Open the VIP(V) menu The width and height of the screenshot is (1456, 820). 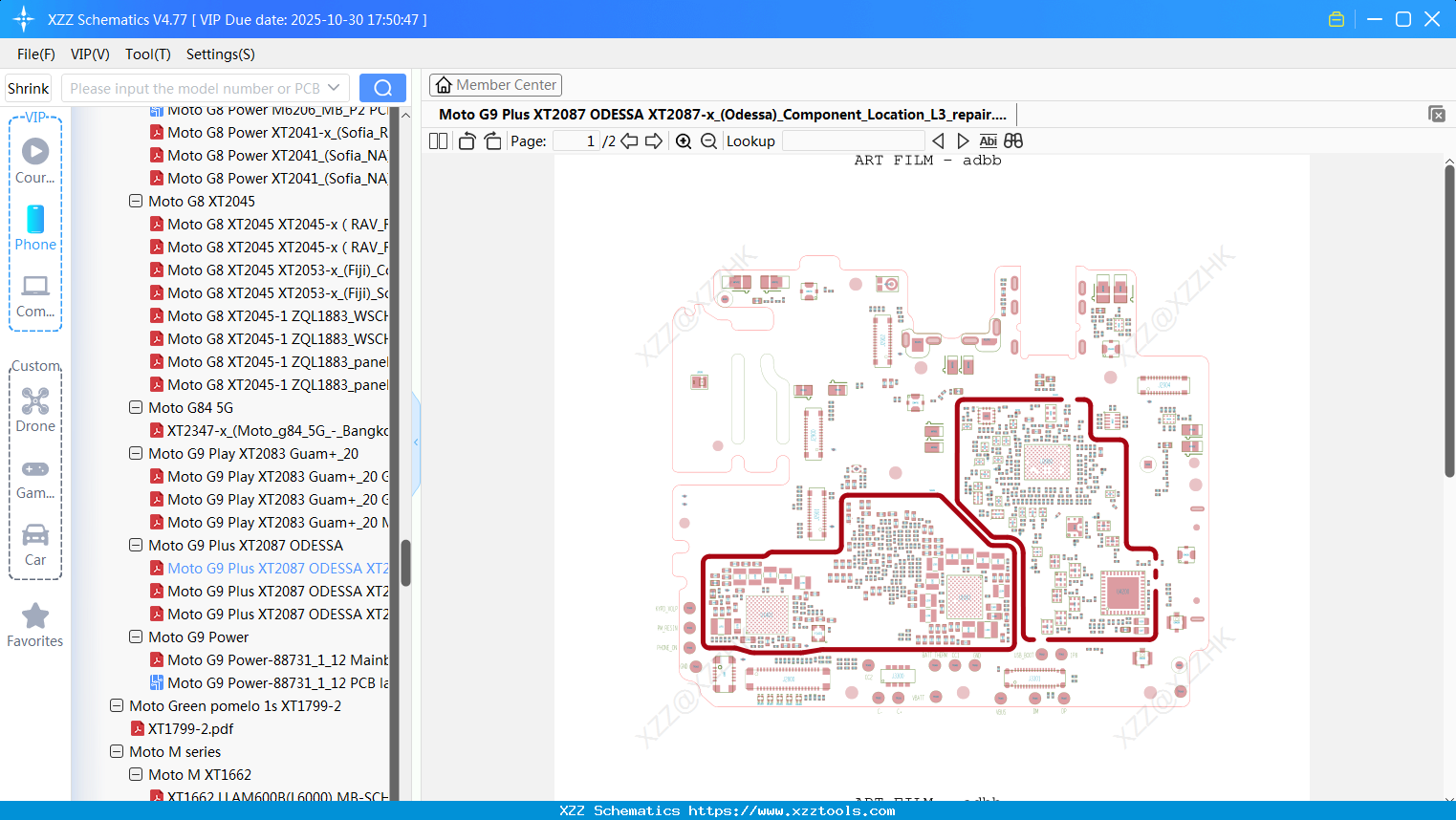[90, 54]
